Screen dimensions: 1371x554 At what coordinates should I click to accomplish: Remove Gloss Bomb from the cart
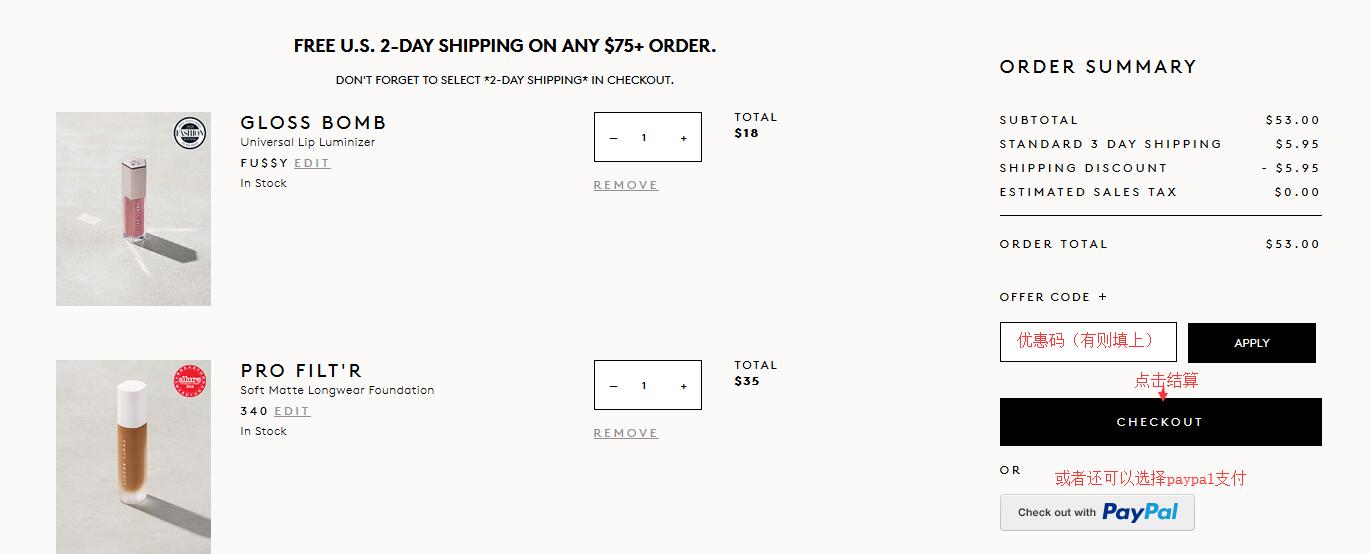pos(626,185)
